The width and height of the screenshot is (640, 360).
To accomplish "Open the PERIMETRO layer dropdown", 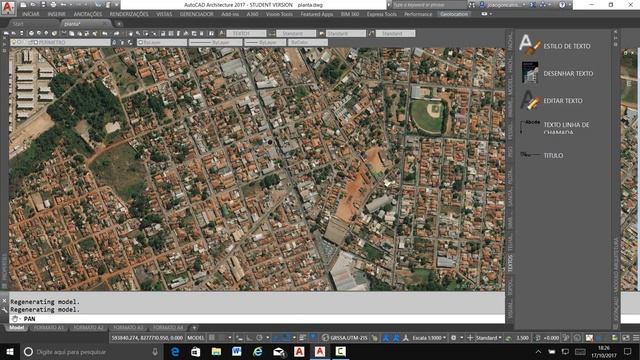I will (60, 42).
